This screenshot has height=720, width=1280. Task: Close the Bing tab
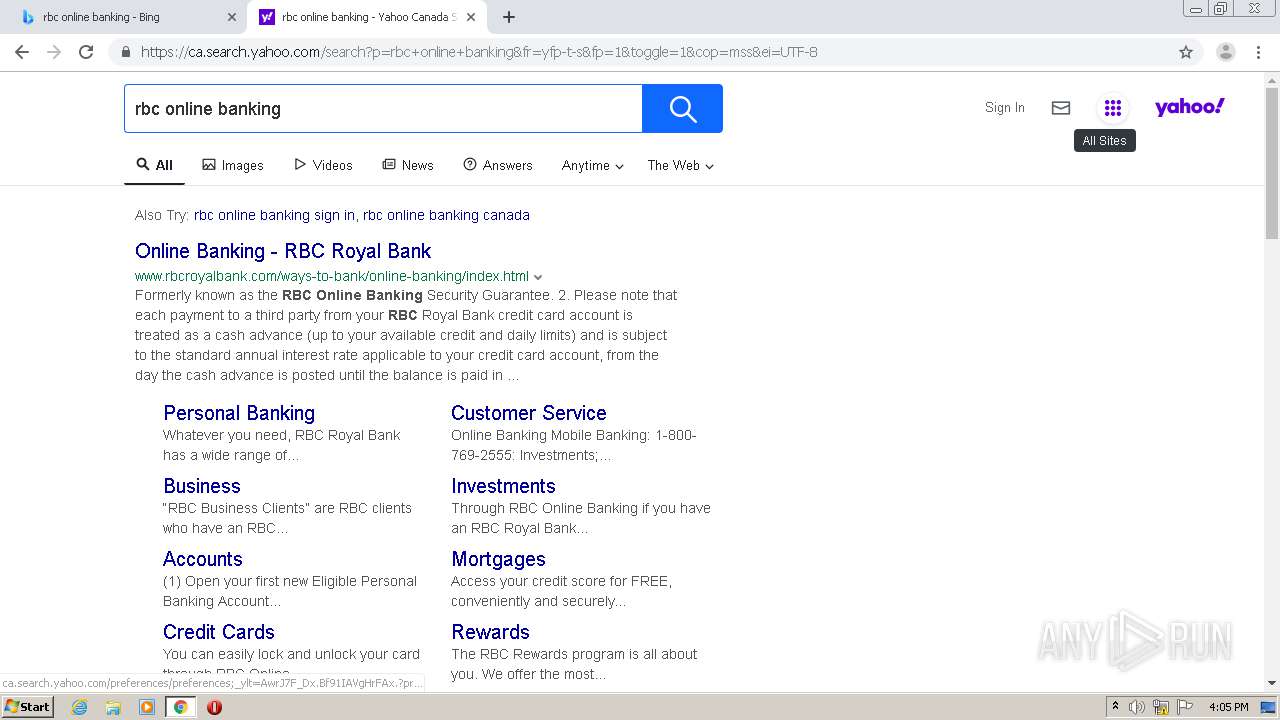click(x=232, y=17)
